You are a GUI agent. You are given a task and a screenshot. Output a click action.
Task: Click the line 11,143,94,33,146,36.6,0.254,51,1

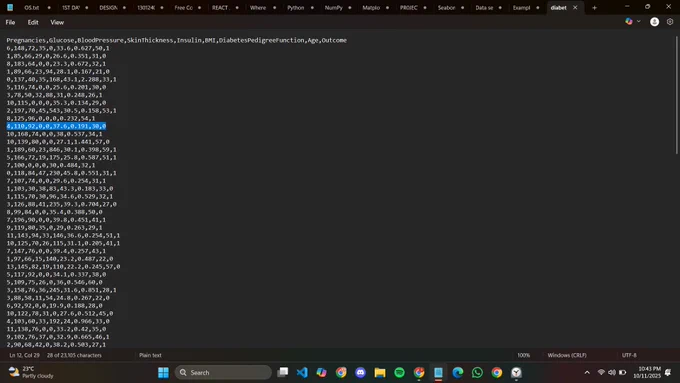click(x=63, y=236)
